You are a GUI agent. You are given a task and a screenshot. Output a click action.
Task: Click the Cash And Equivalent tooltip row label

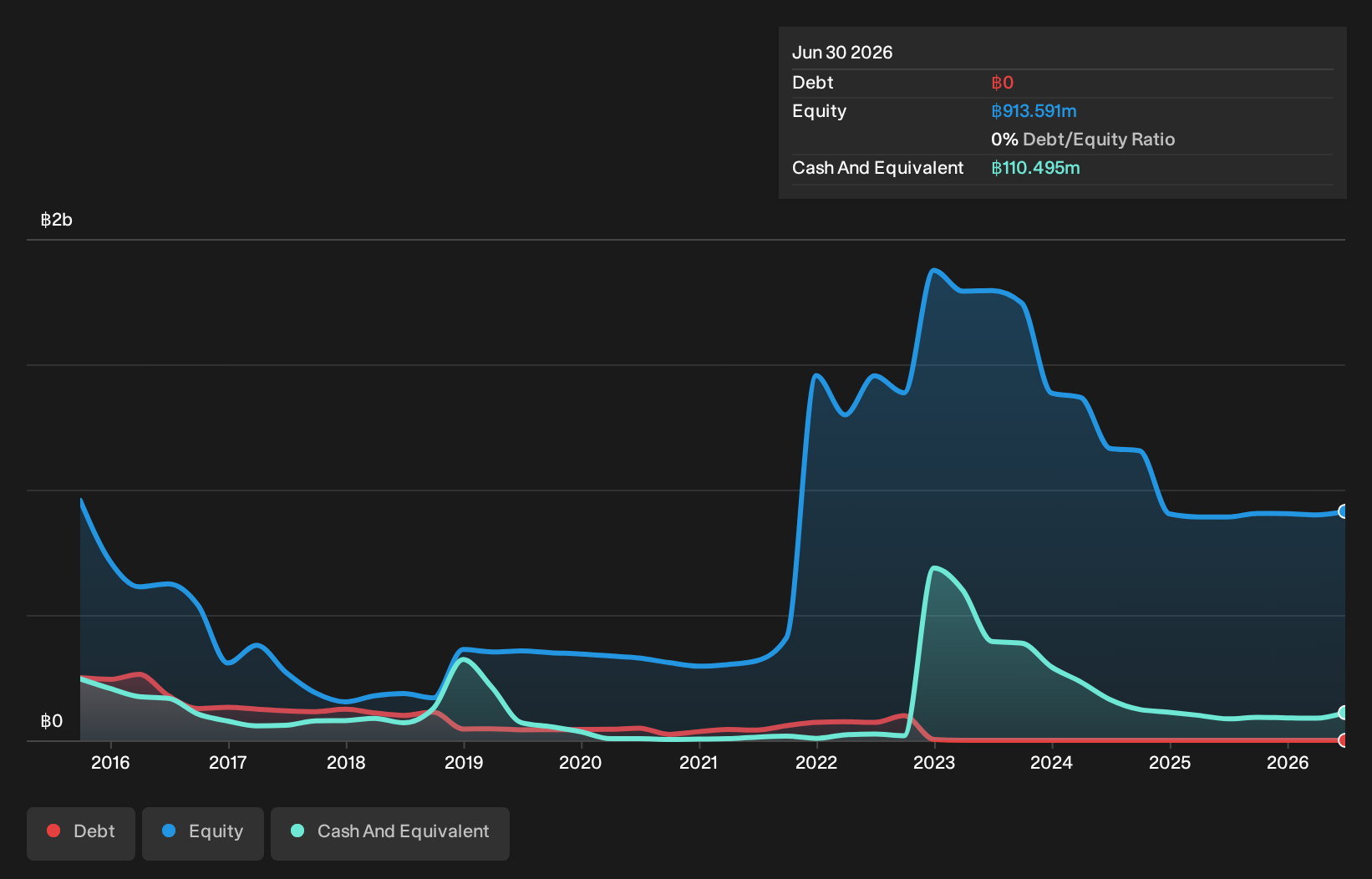[878, 168]
